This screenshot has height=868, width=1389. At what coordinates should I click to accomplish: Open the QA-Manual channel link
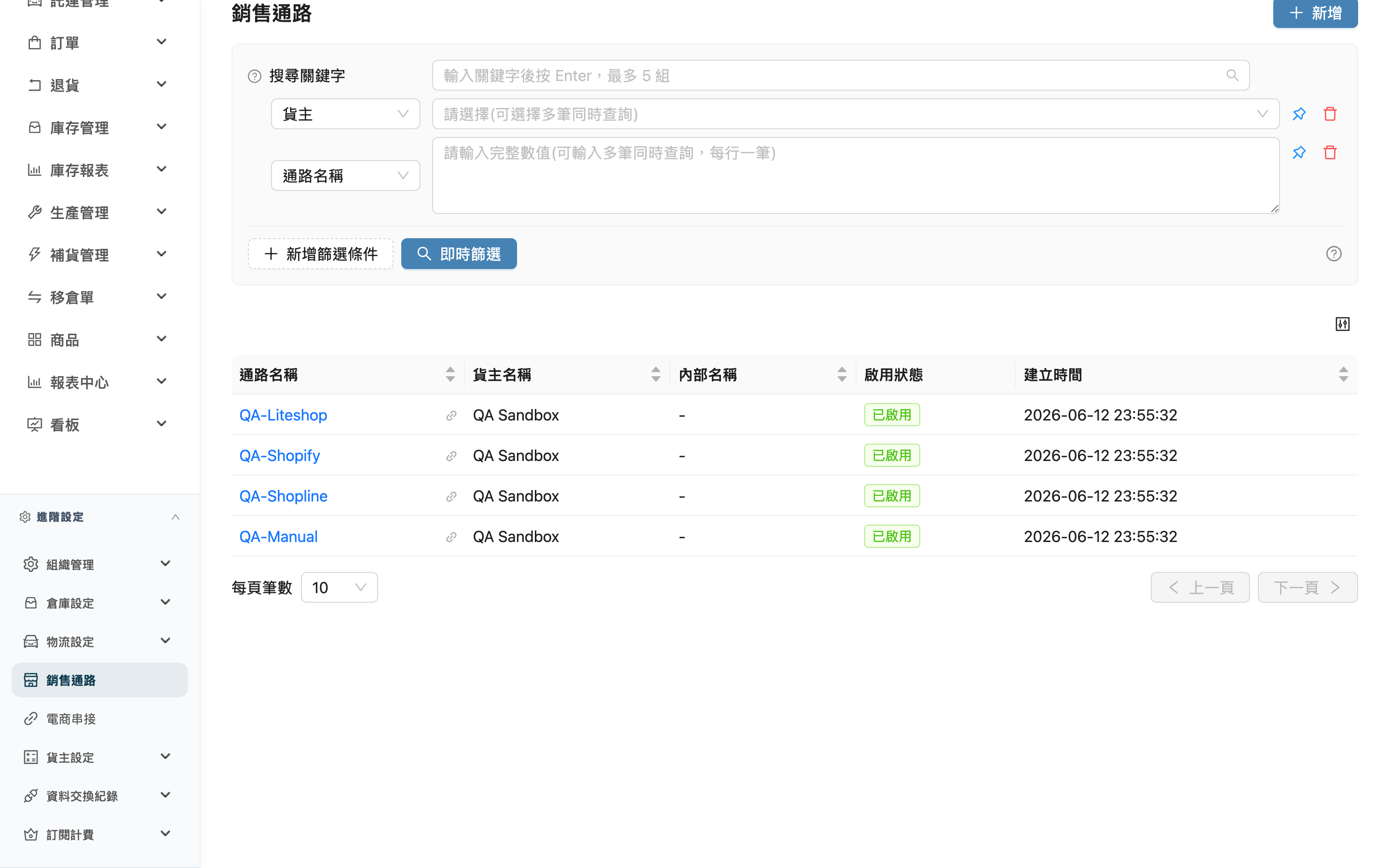[278, 537]
